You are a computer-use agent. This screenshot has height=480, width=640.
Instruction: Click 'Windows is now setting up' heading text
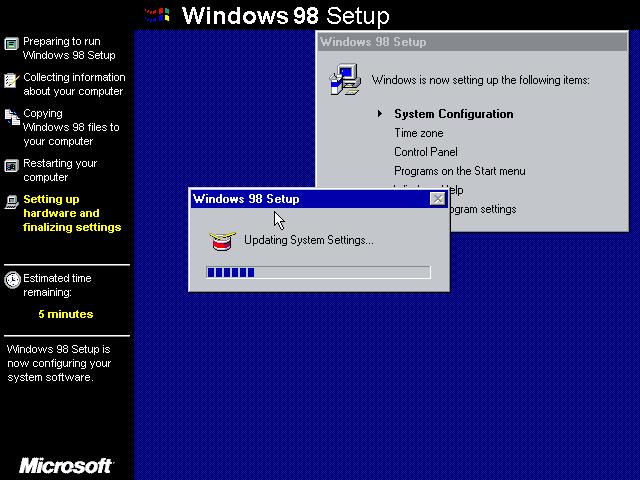(480, 80)
